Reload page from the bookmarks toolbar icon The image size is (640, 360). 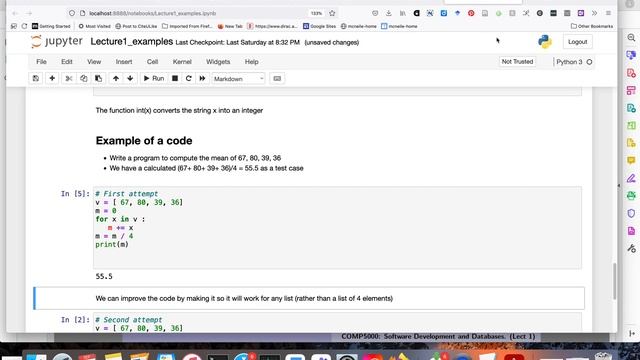[24, 26]
